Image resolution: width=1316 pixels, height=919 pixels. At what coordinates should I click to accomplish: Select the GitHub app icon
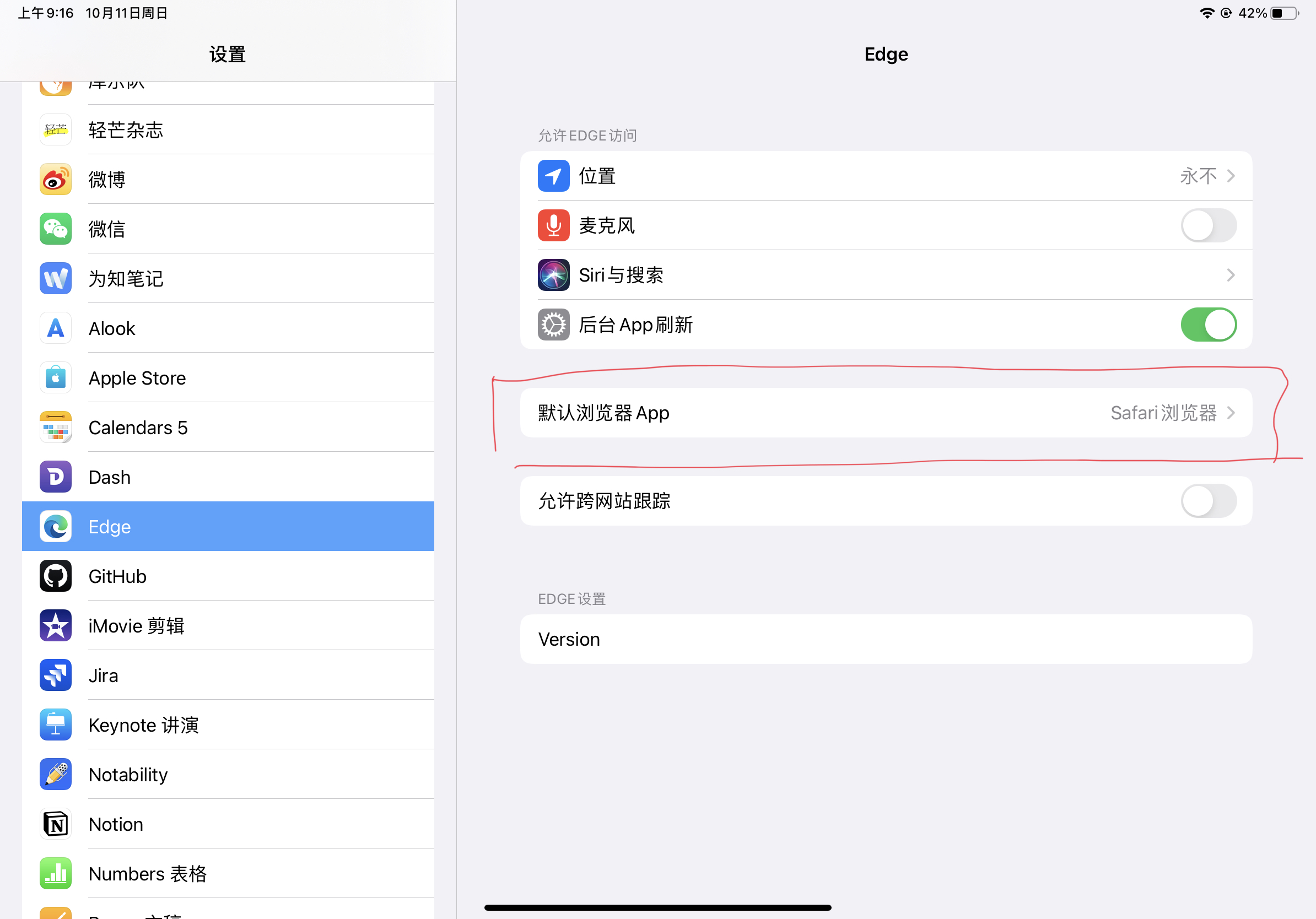55,576
